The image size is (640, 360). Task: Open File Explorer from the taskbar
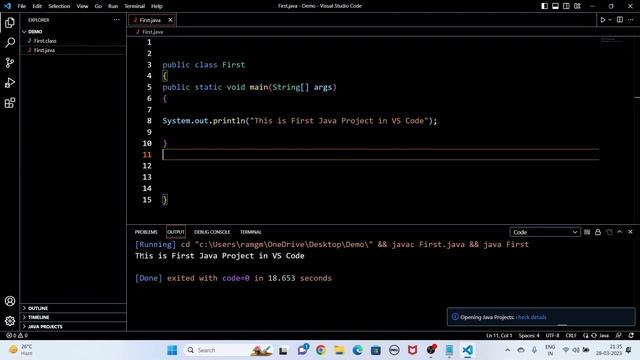(339, 350)
